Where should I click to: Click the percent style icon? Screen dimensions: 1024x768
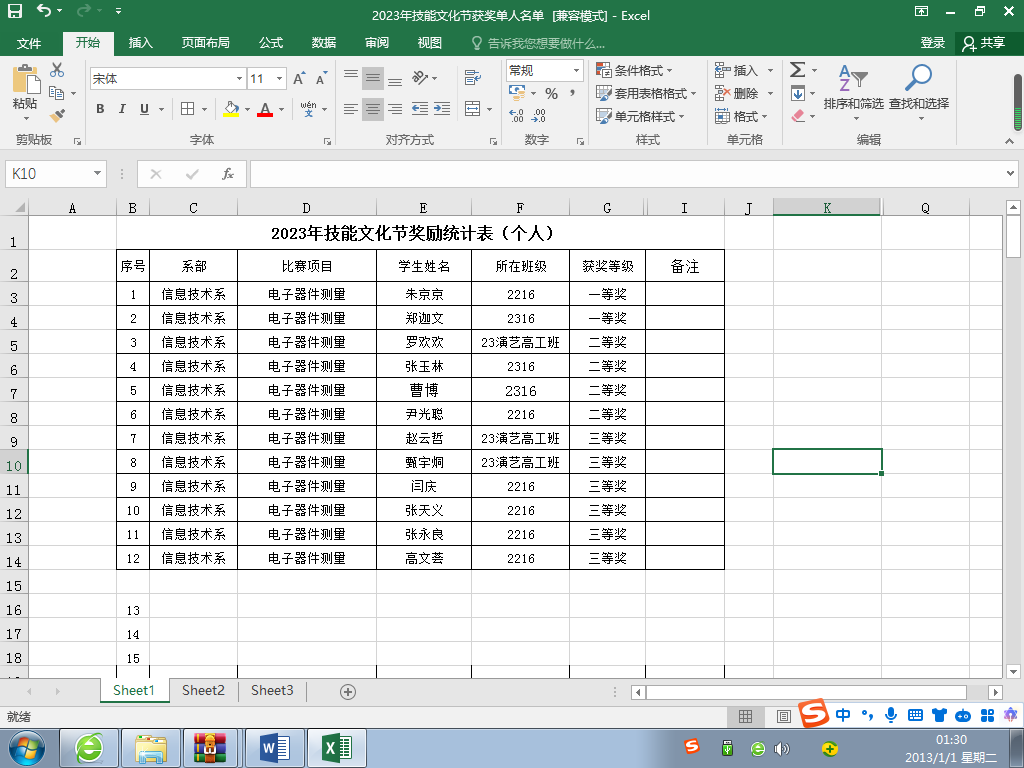[551, 93]
